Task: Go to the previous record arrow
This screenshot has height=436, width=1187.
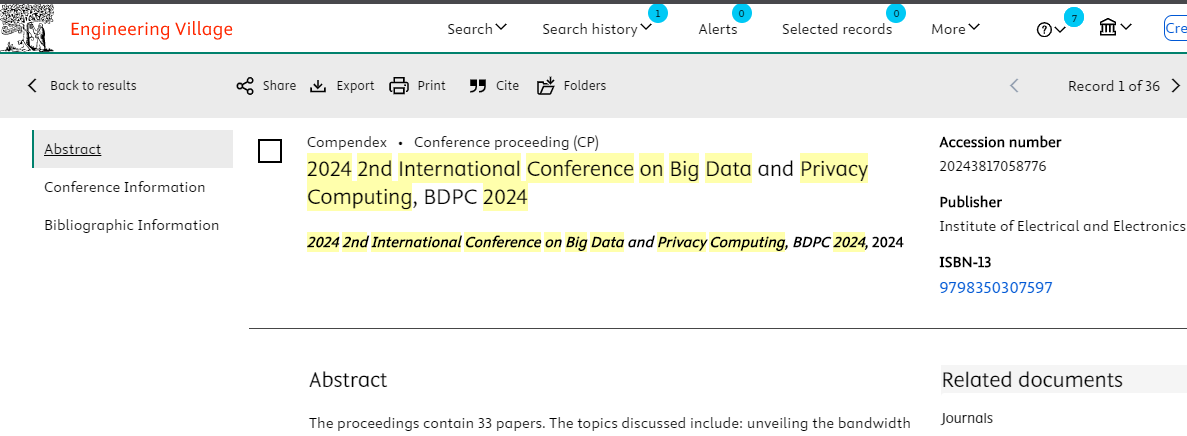Action: [1014, 86]
